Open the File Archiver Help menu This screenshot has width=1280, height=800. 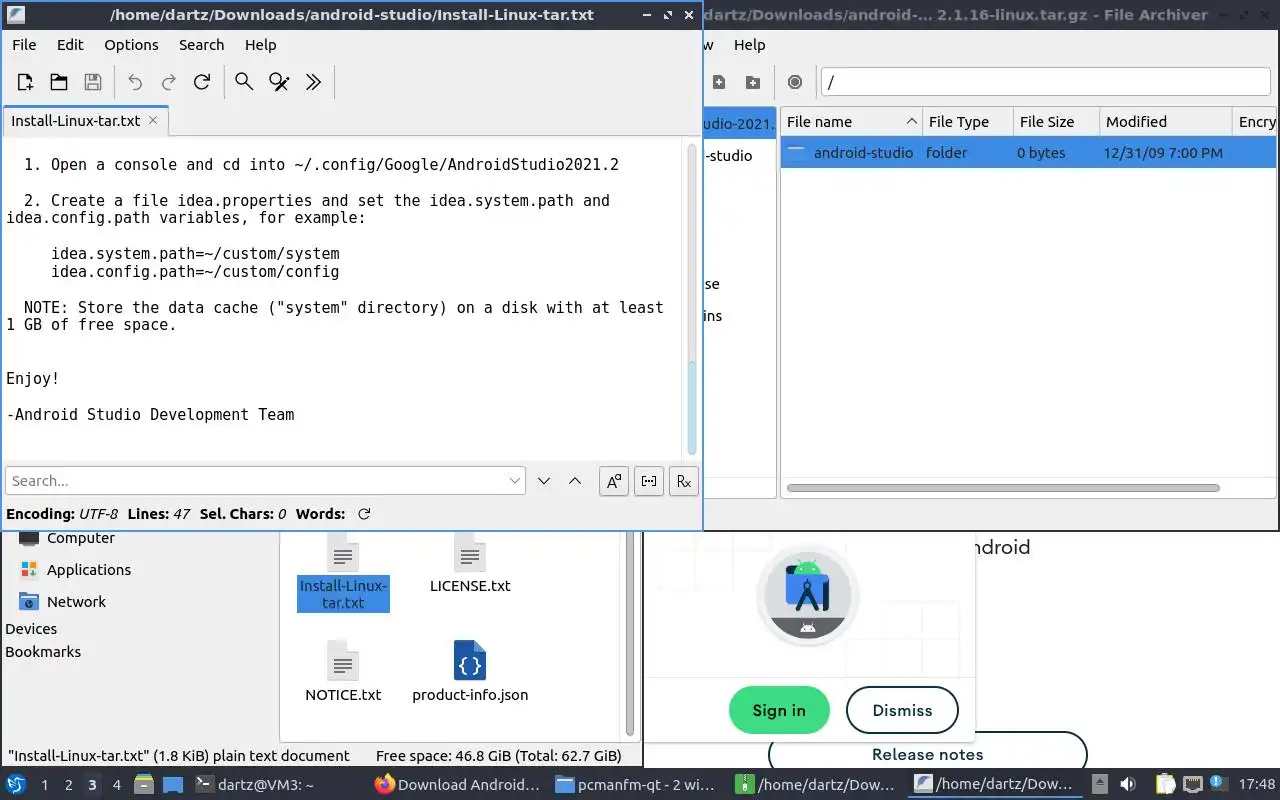[x=749, y=45]
